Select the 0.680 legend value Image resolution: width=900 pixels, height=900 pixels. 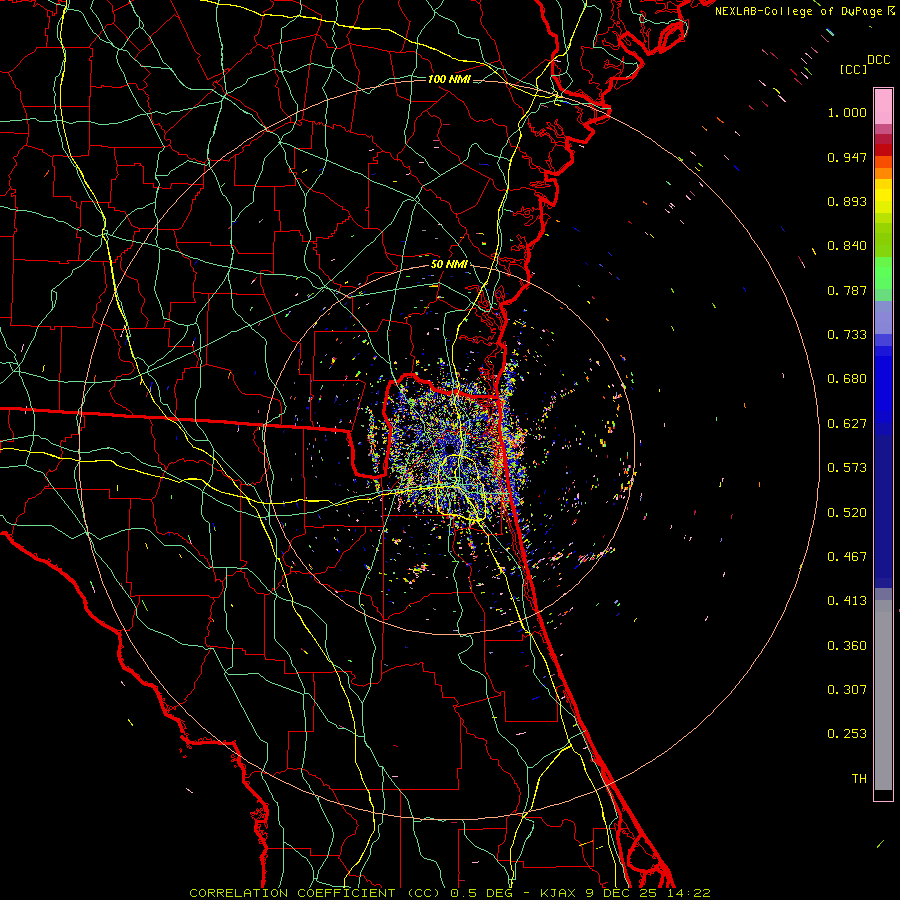[x=847, y=379]
